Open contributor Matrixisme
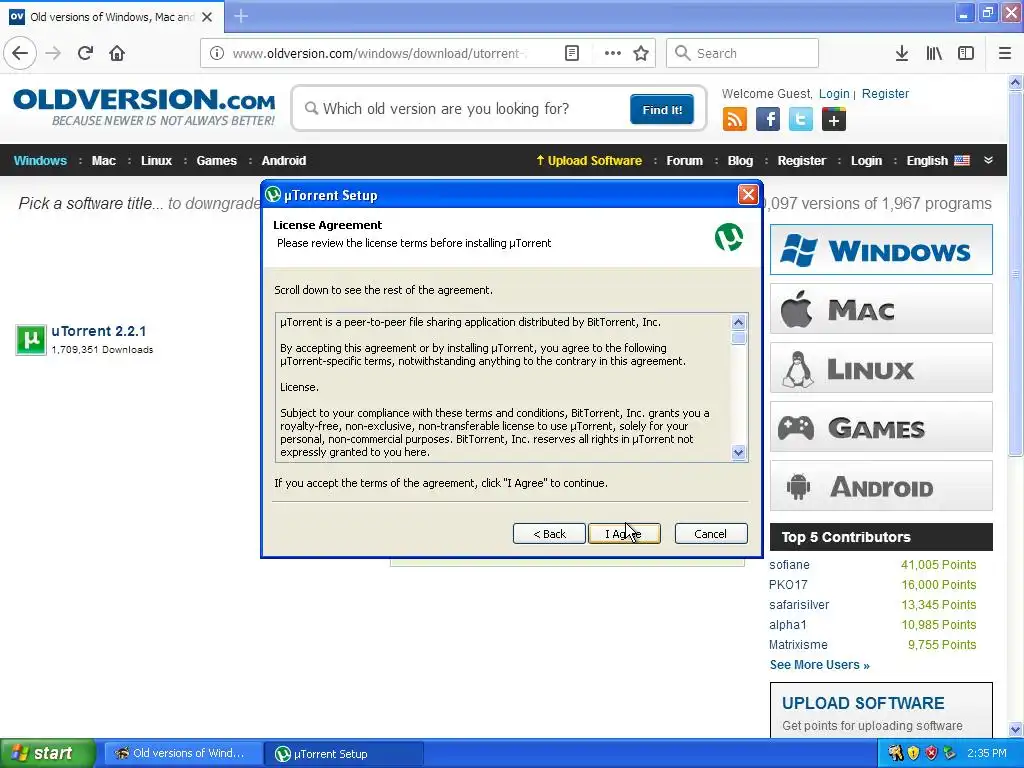1024x768 pixels. (x=798, y=645)
